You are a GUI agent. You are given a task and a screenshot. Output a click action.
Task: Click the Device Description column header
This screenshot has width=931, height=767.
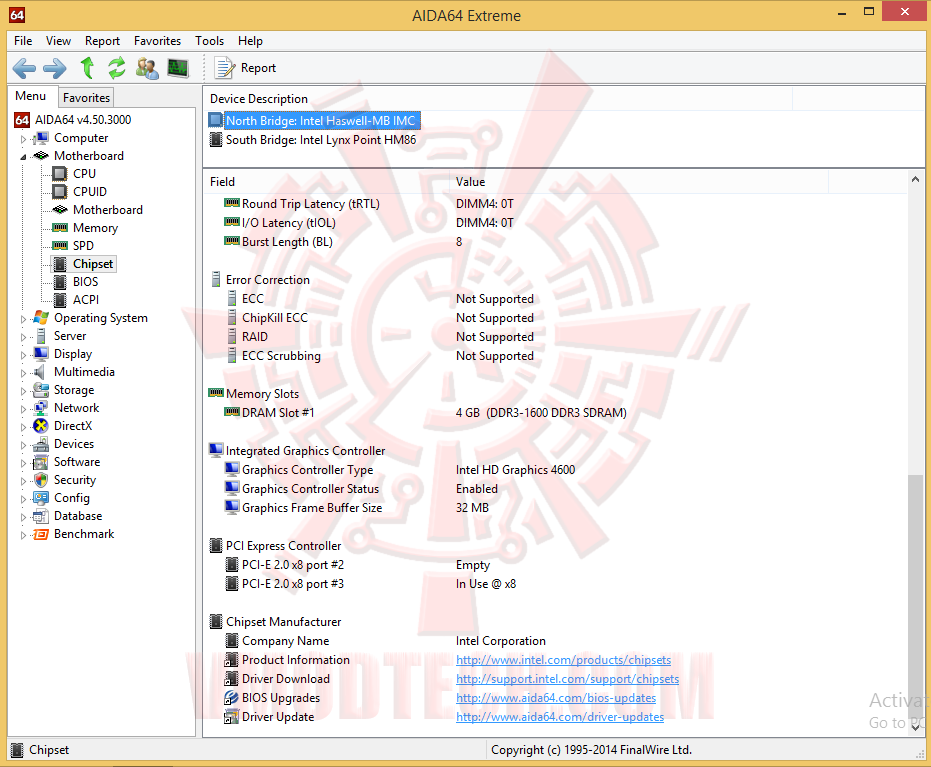pos(498,99)
